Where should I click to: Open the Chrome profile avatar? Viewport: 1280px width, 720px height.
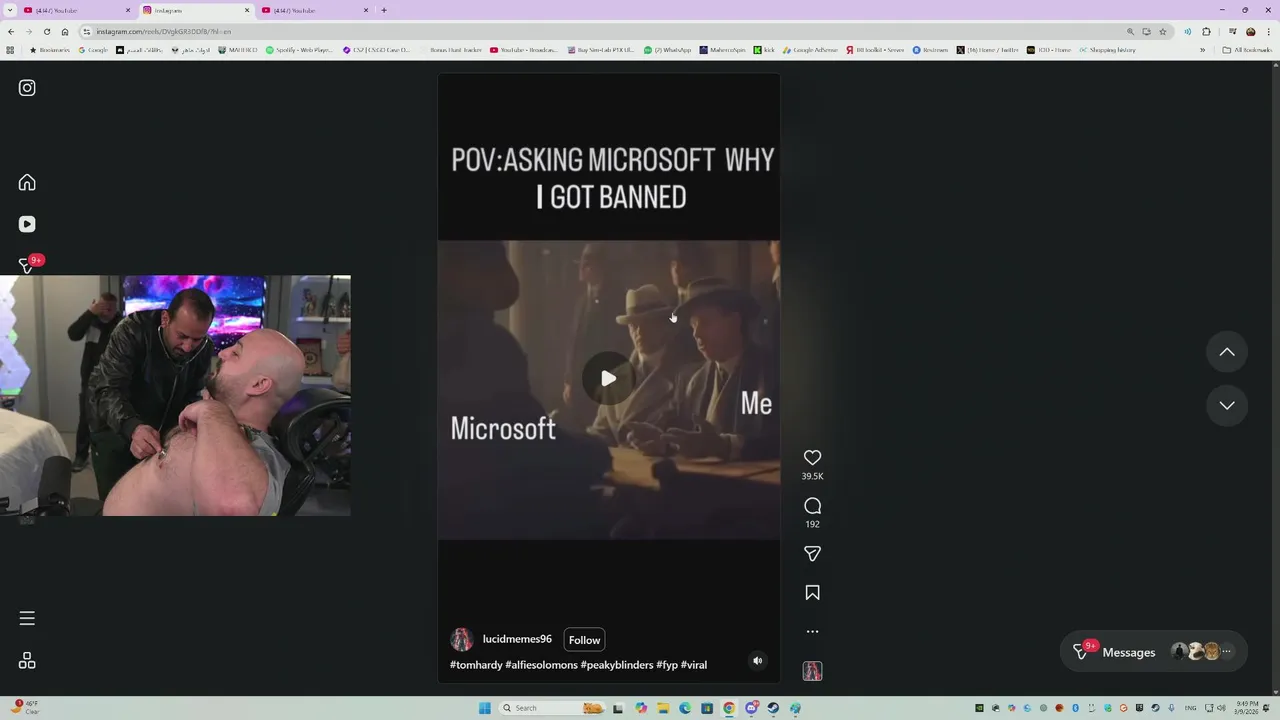1250,31
